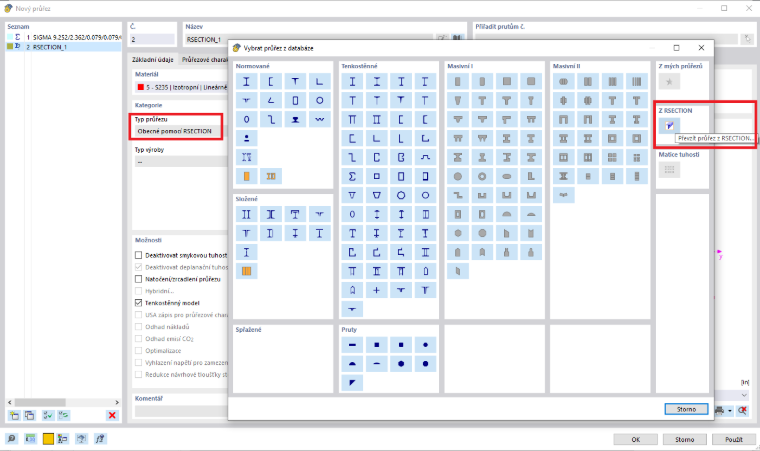Image resolution: width=760 pixels, height=451 pixels.
Task: Click the Seznam horizontal scrollbar right arrow
Action: 117,402
